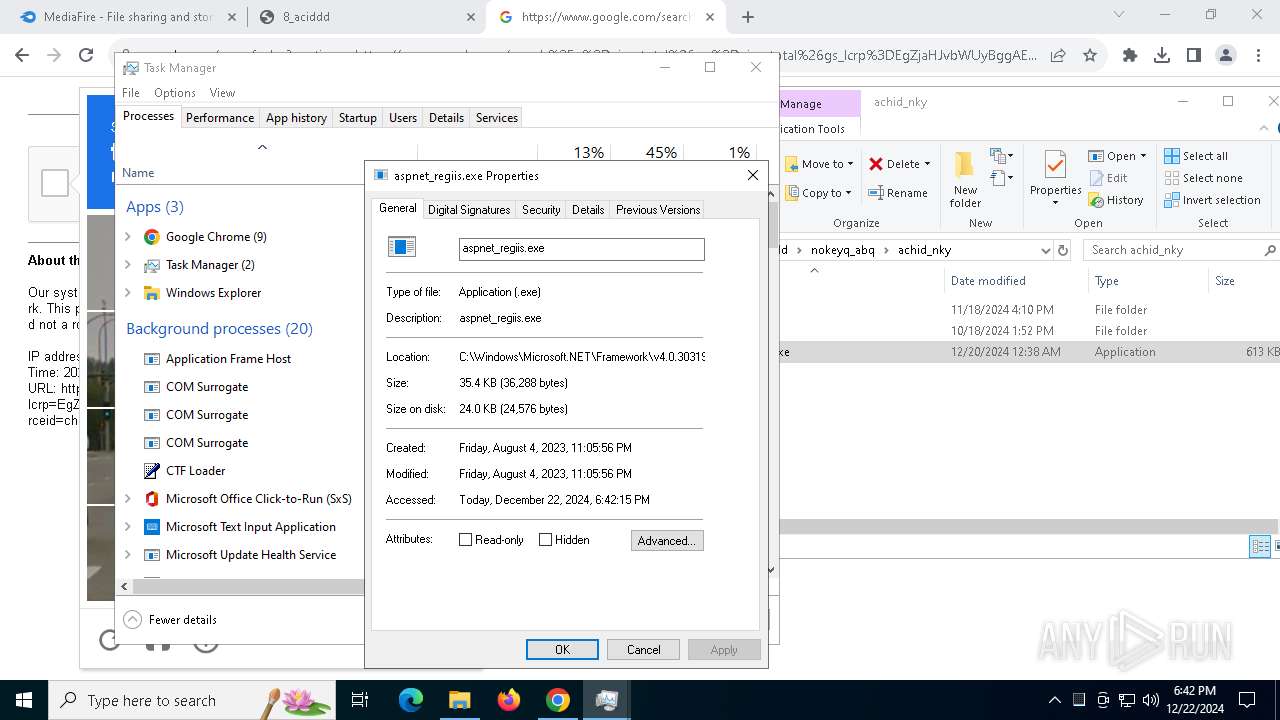Show hidden system tray icons

pyautogui.click(x=1054, y=700)
